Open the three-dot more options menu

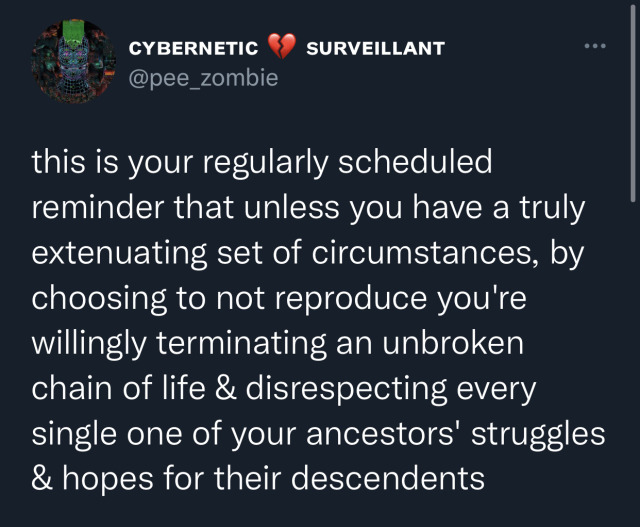pos(595,46)
